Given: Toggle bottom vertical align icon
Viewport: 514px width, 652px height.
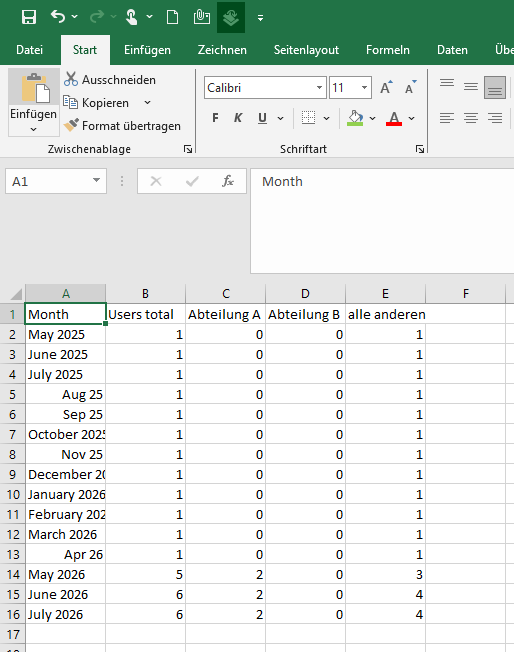Looking at the screenshot, I should tap(495, 87).
